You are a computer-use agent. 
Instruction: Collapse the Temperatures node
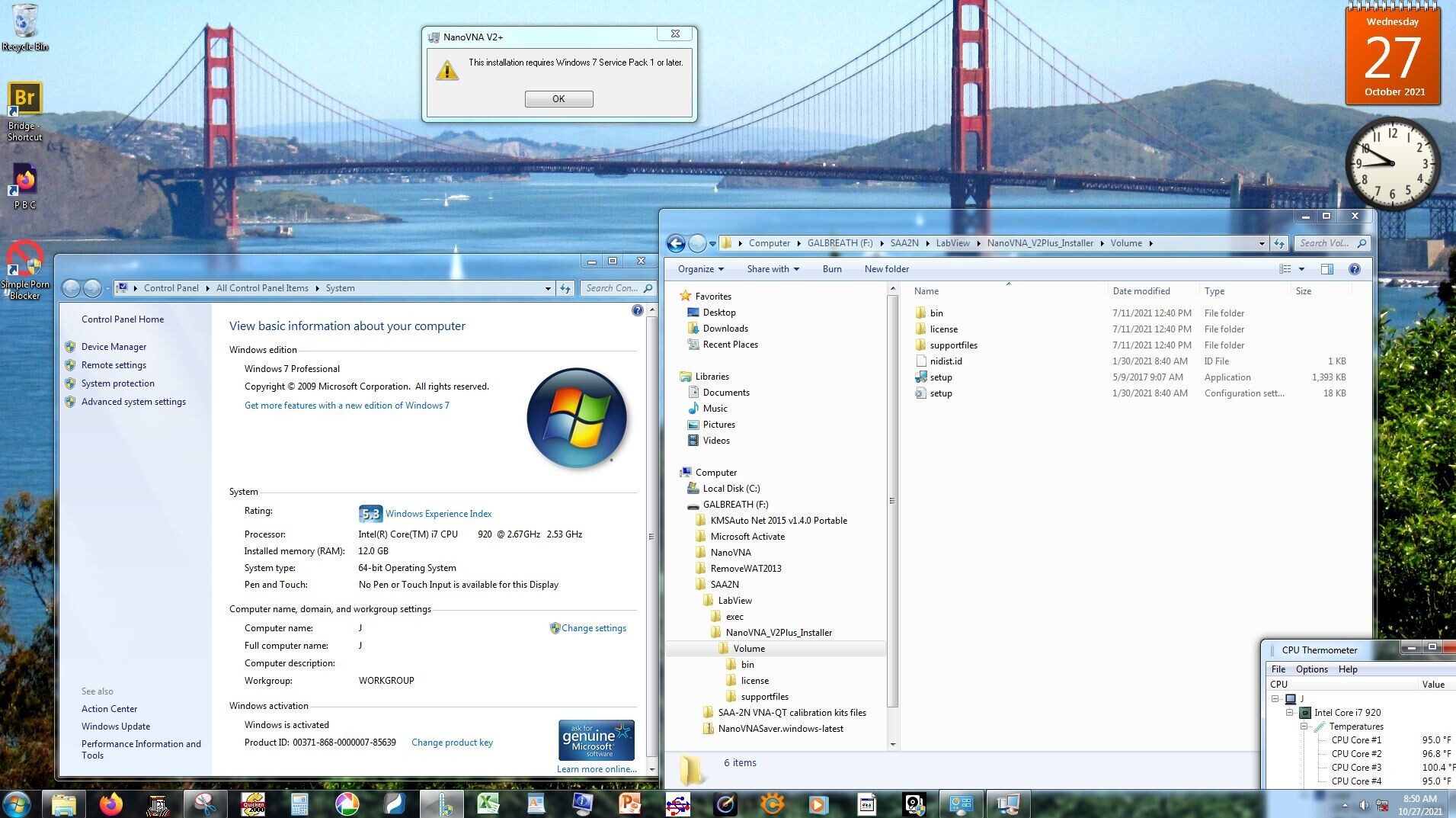[1304, 727]
